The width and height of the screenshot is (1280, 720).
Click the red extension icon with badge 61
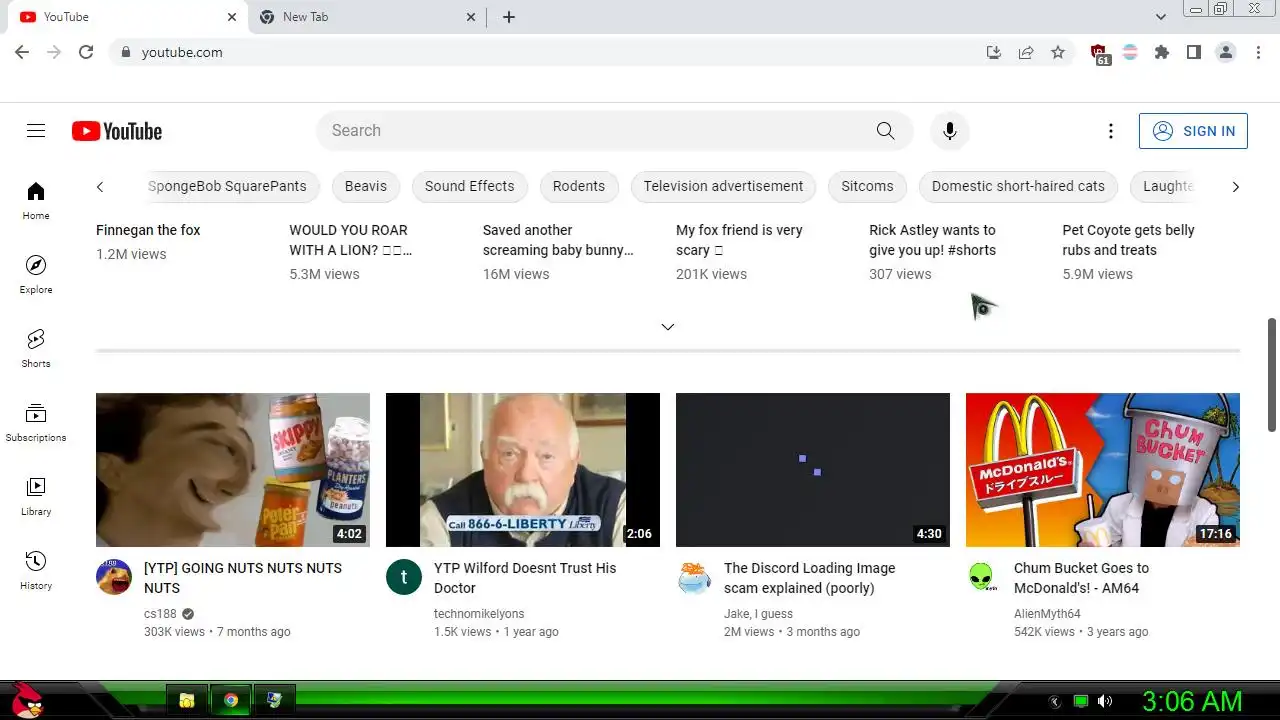[x=1100, y=54]
